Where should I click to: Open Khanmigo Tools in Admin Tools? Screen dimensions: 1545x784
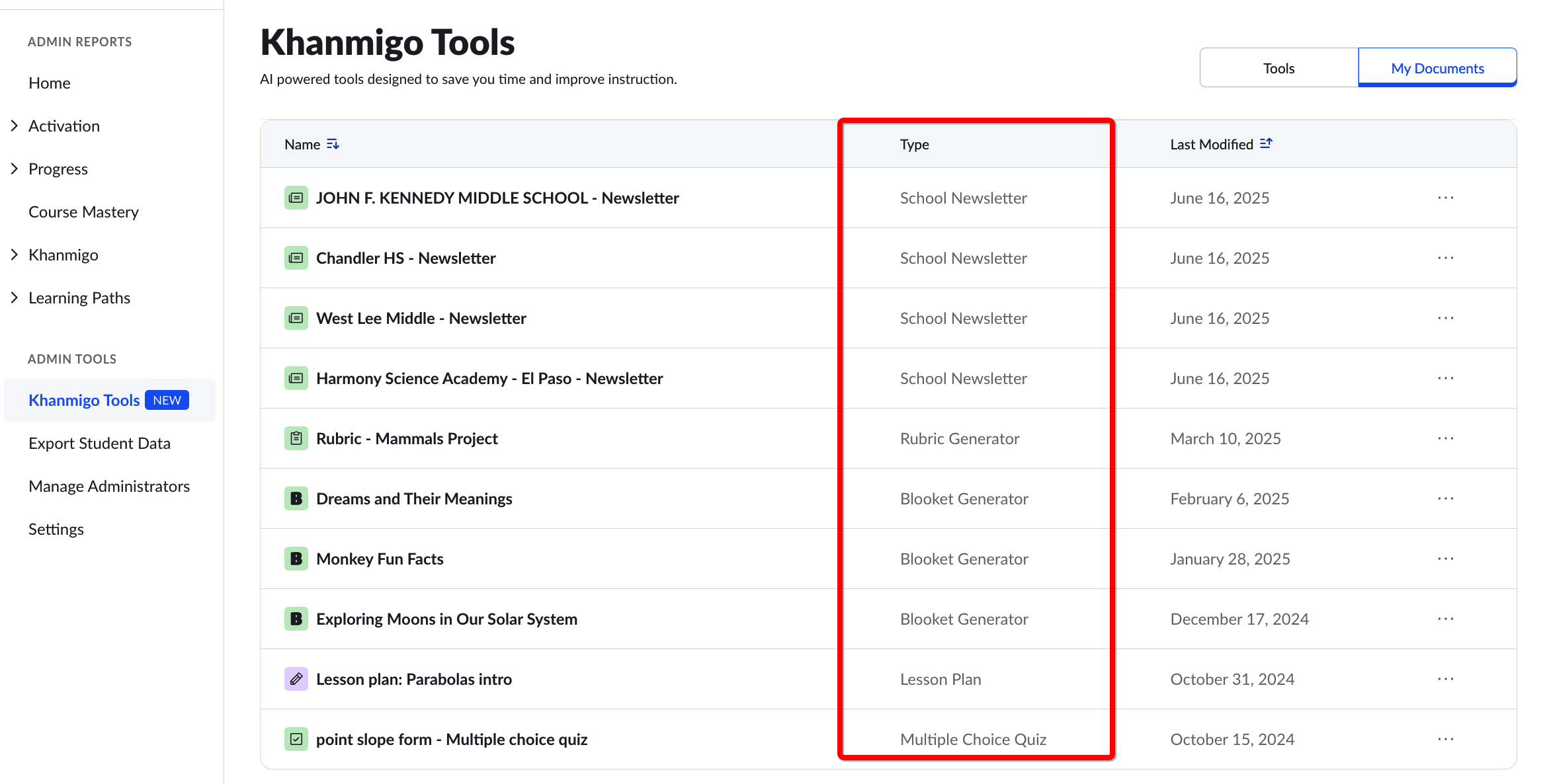(84, 401)
